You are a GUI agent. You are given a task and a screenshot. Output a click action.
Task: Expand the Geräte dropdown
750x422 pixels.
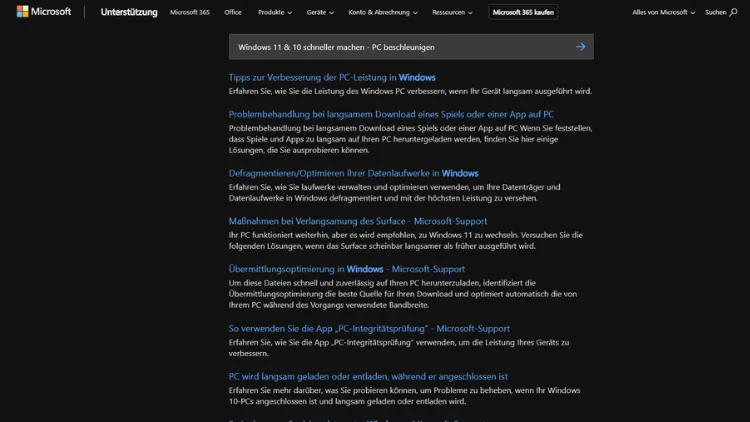click(320, 12)
